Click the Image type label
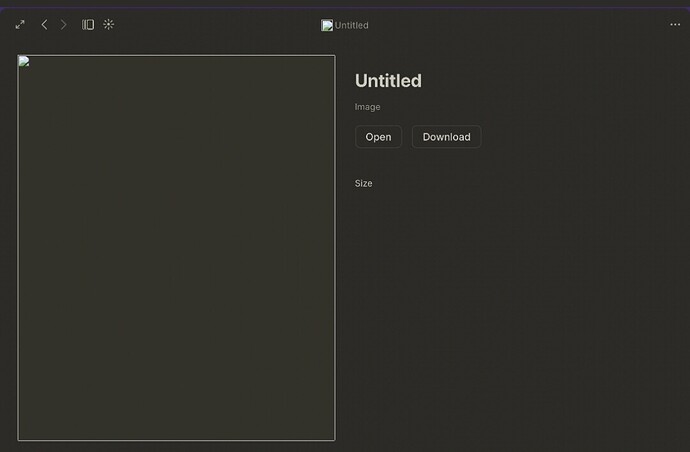 367,107
